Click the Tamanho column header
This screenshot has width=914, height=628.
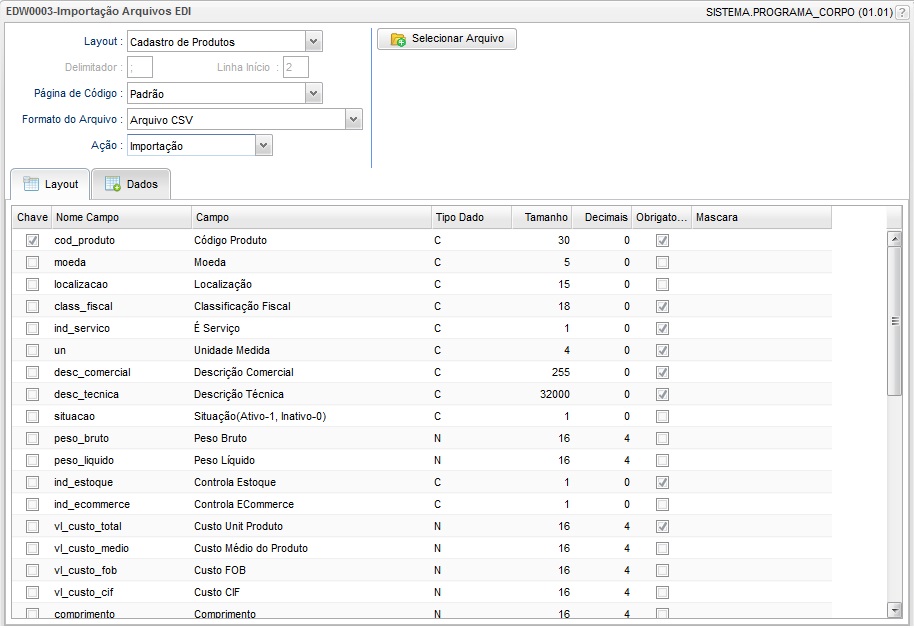coord(541,218)
